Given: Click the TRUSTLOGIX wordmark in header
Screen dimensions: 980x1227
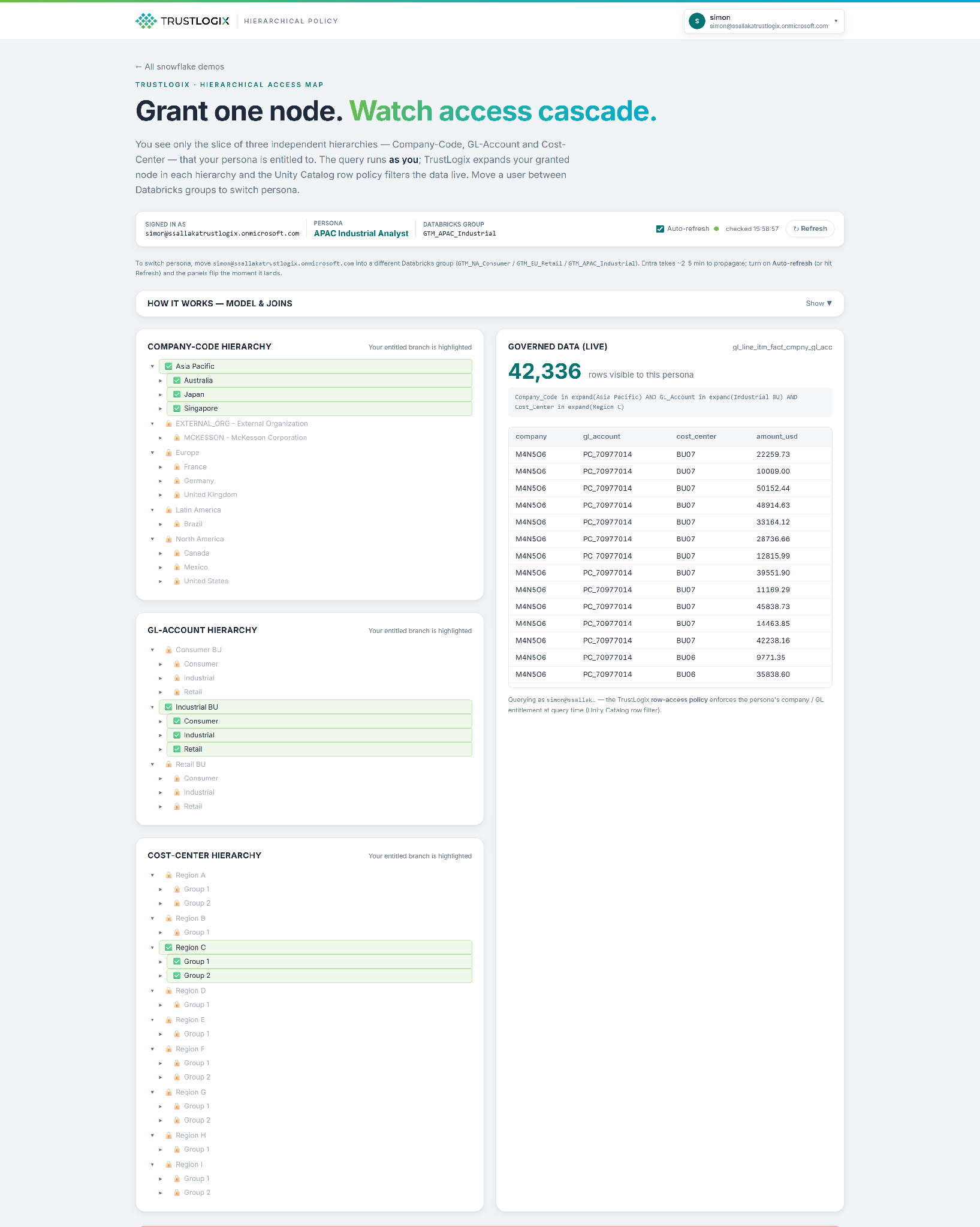Looking at the screenshot, I should click(x=195, y=21).
